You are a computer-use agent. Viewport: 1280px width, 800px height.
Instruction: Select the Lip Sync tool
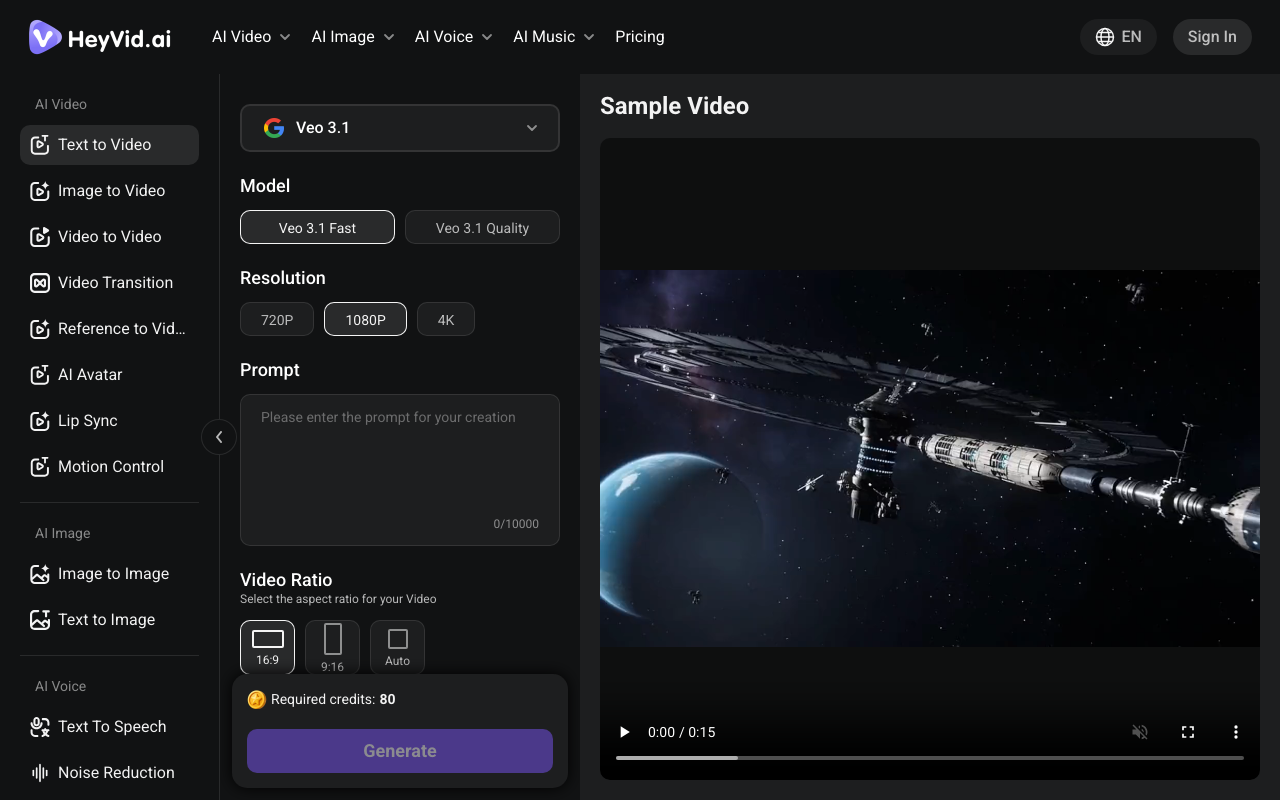coord(87,421)
